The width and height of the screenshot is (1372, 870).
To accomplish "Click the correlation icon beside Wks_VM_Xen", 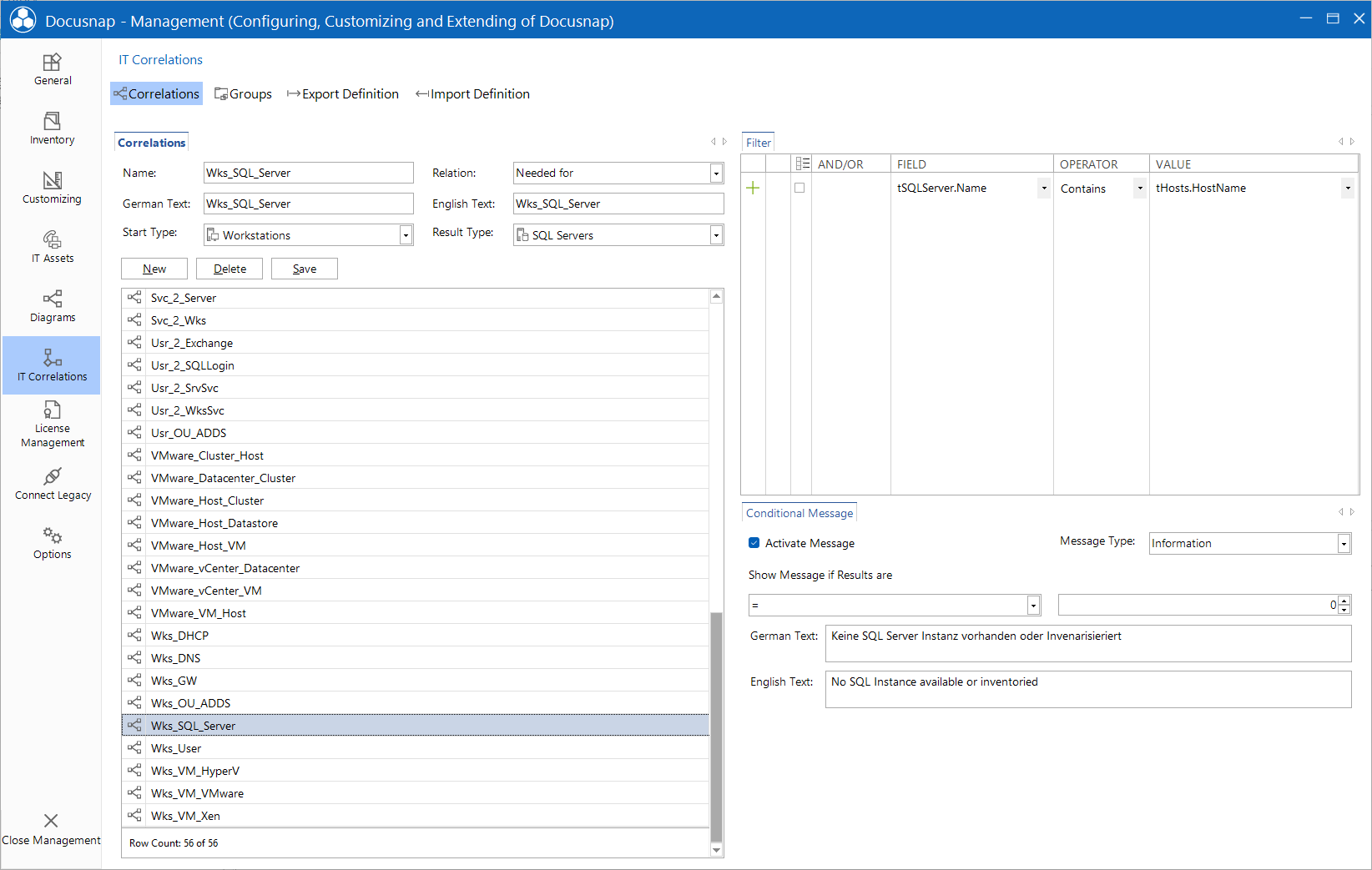I will (134, 815).
